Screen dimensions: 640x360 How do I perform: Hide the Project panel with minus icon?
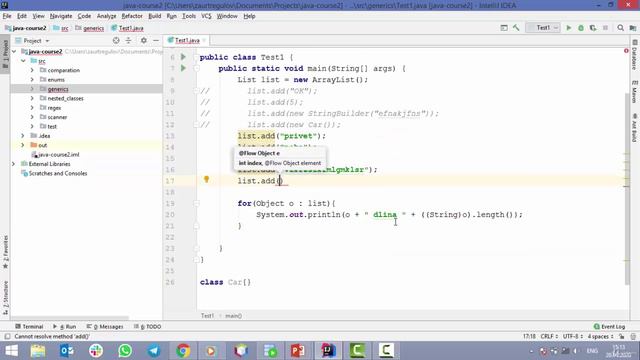coord(156,40)
